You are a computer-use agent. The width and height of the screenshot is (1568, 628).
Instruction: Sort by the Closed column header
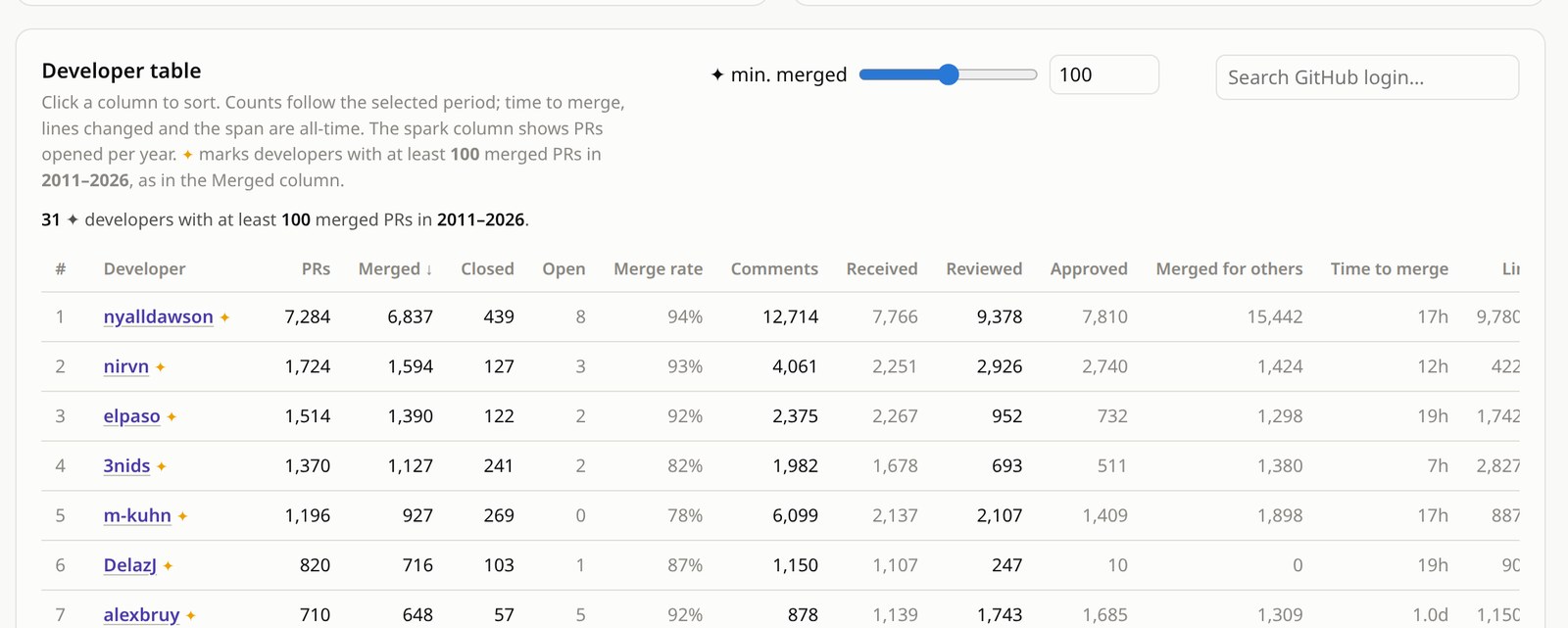pyautogui.click(x=487, y=268)
